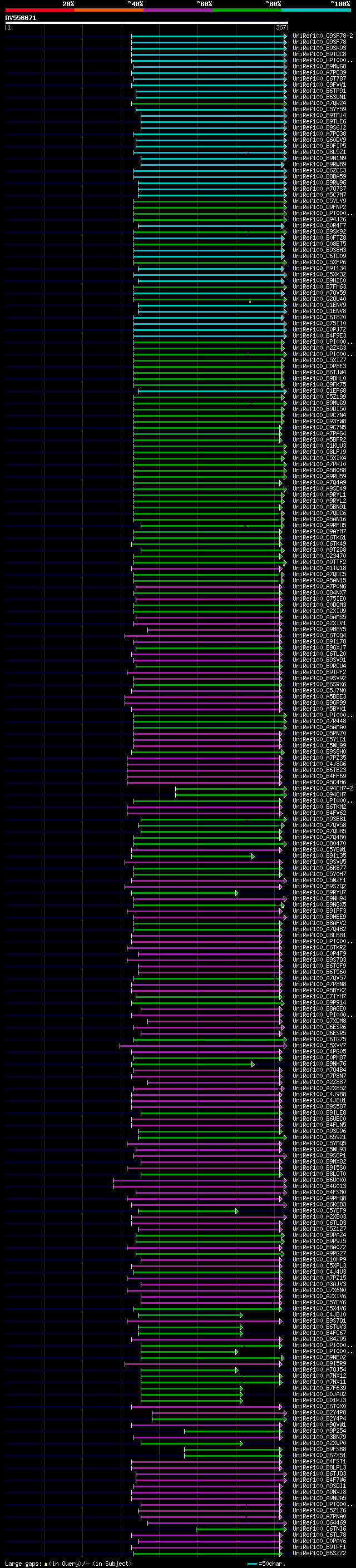356x1568 pixels.
Task: Click the white query sequence bar
Action: point(147,22)
